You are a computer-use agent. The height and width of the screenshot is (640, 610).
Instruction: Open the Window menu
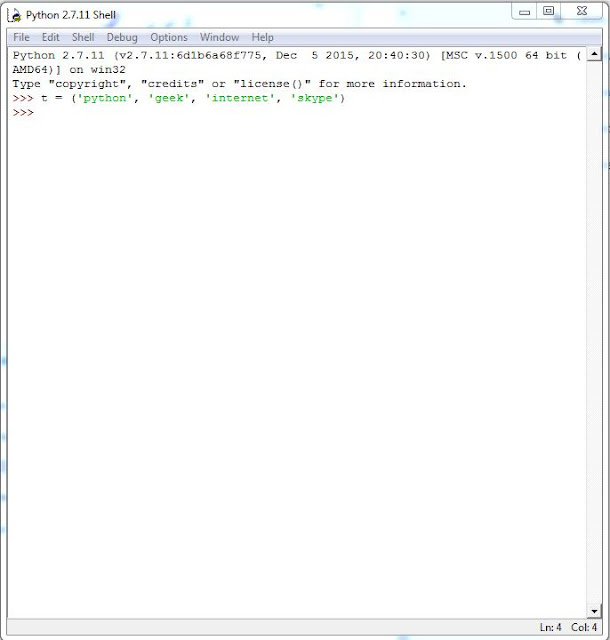(x=220, y=37)
